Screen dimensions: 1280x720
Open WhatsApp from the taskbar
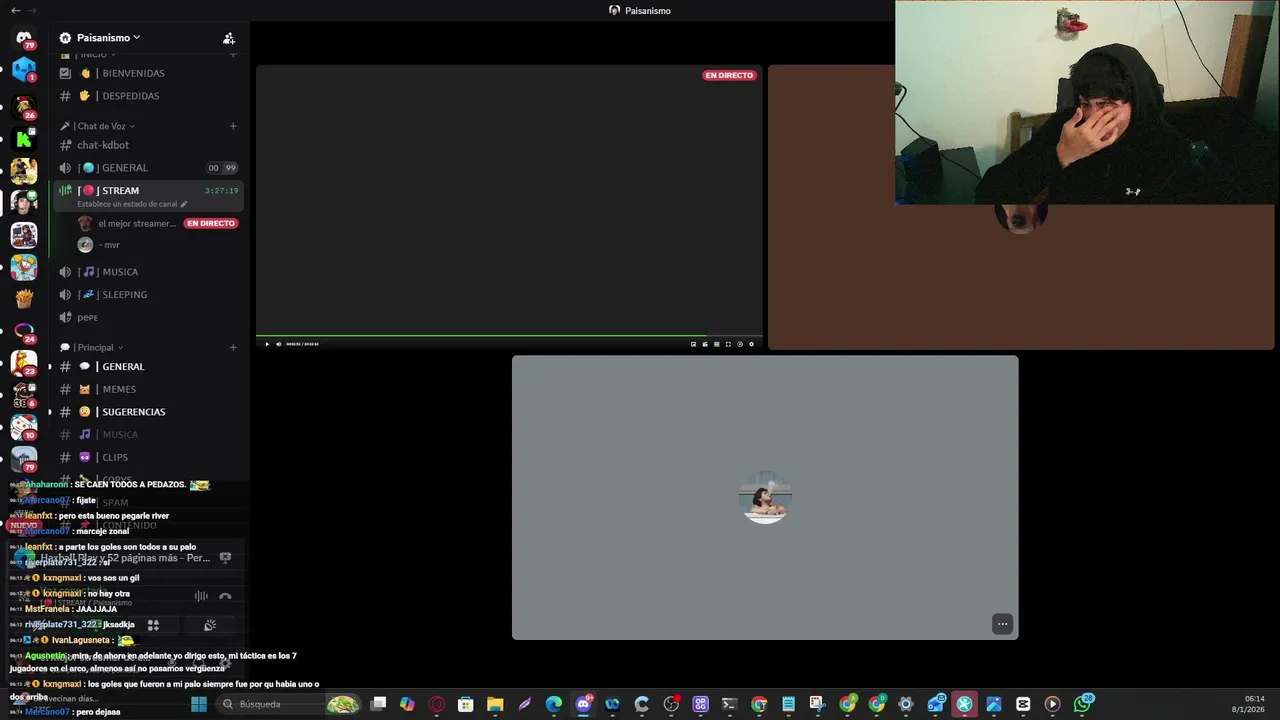tap(1082, 704)
